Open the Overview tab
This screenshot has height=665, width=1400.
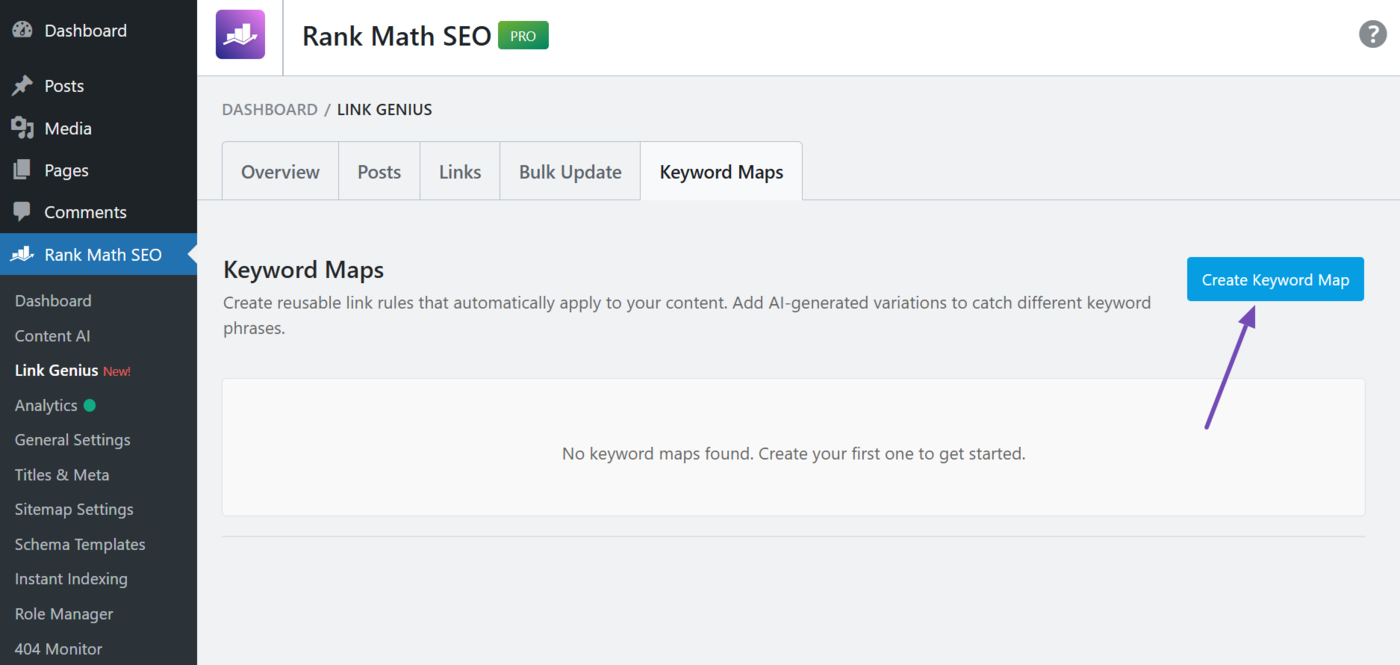[x=280, y=171]
